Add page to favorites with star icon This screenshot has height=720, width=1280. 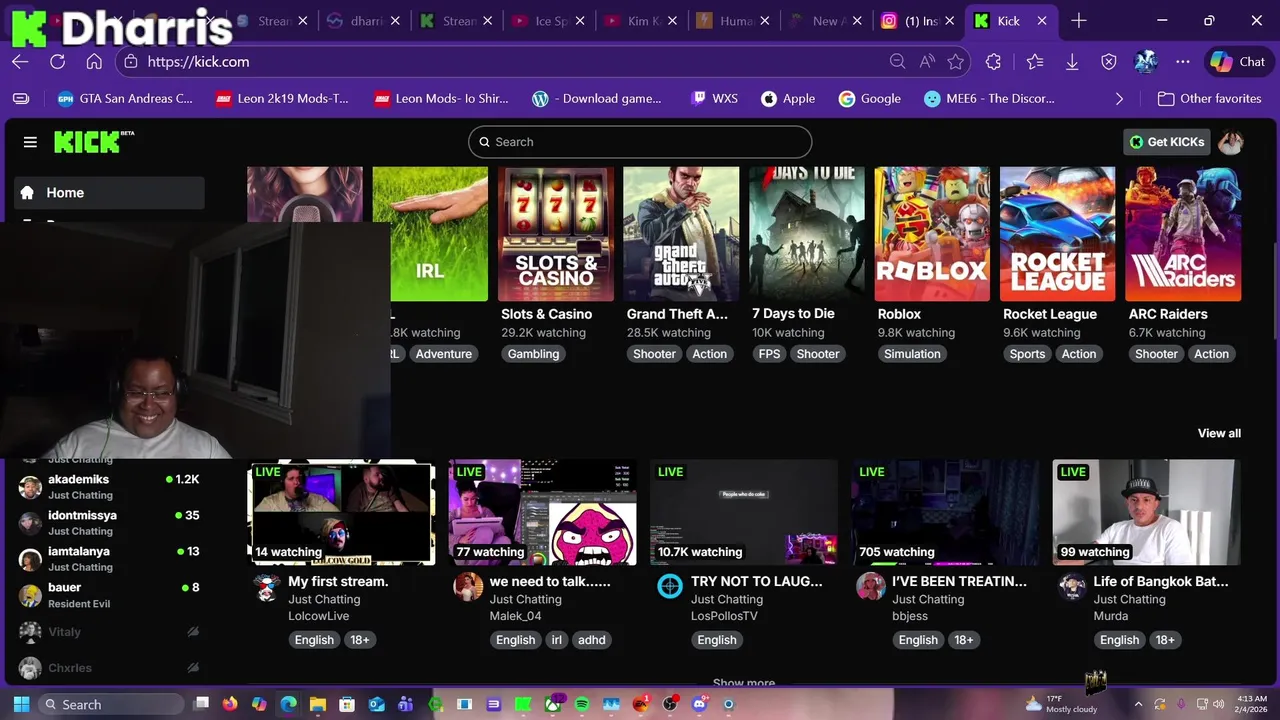pos(956,62)
